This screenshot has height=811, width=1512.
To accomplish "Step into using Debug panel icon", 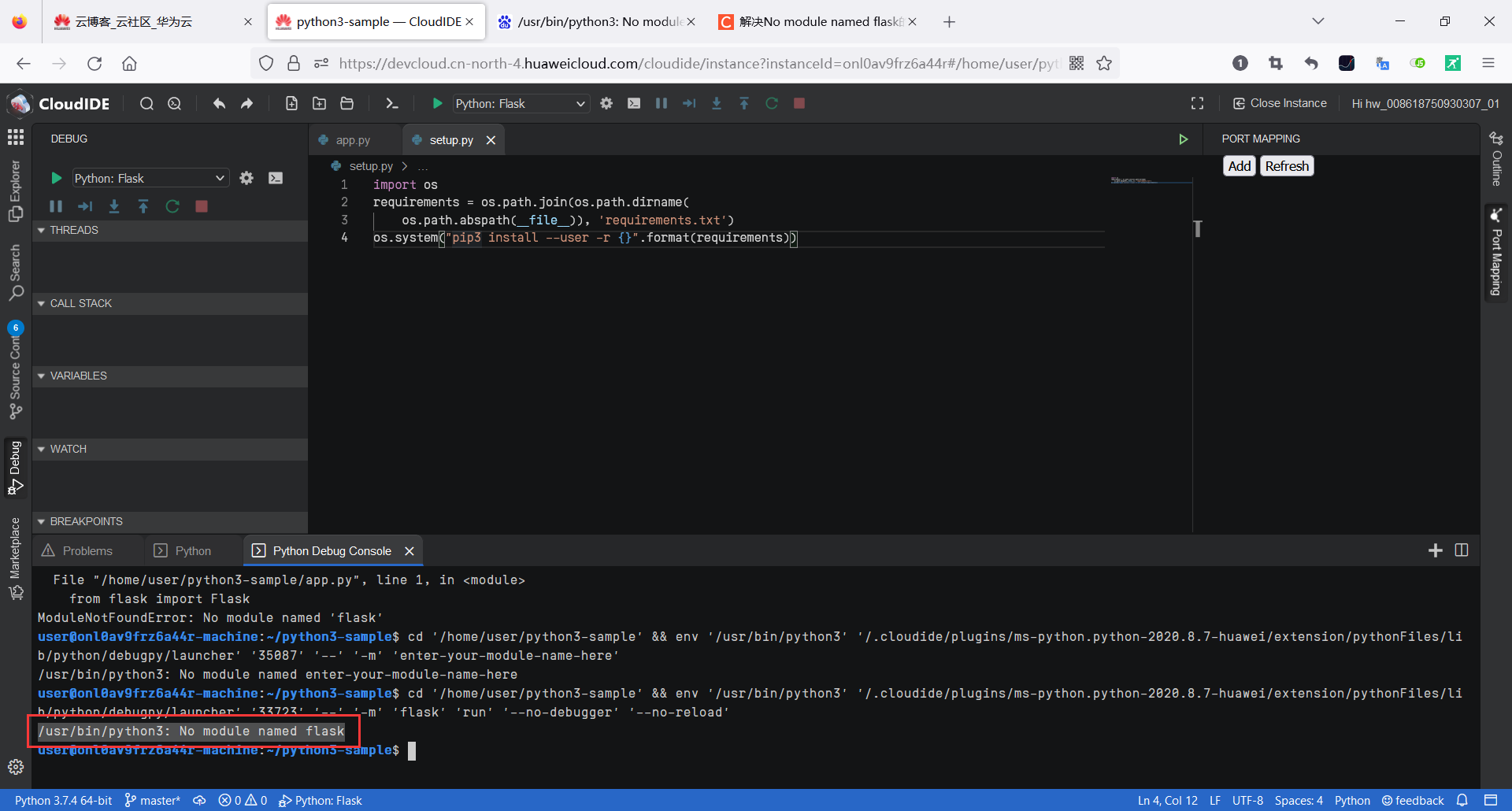I will tap(114, 206).
